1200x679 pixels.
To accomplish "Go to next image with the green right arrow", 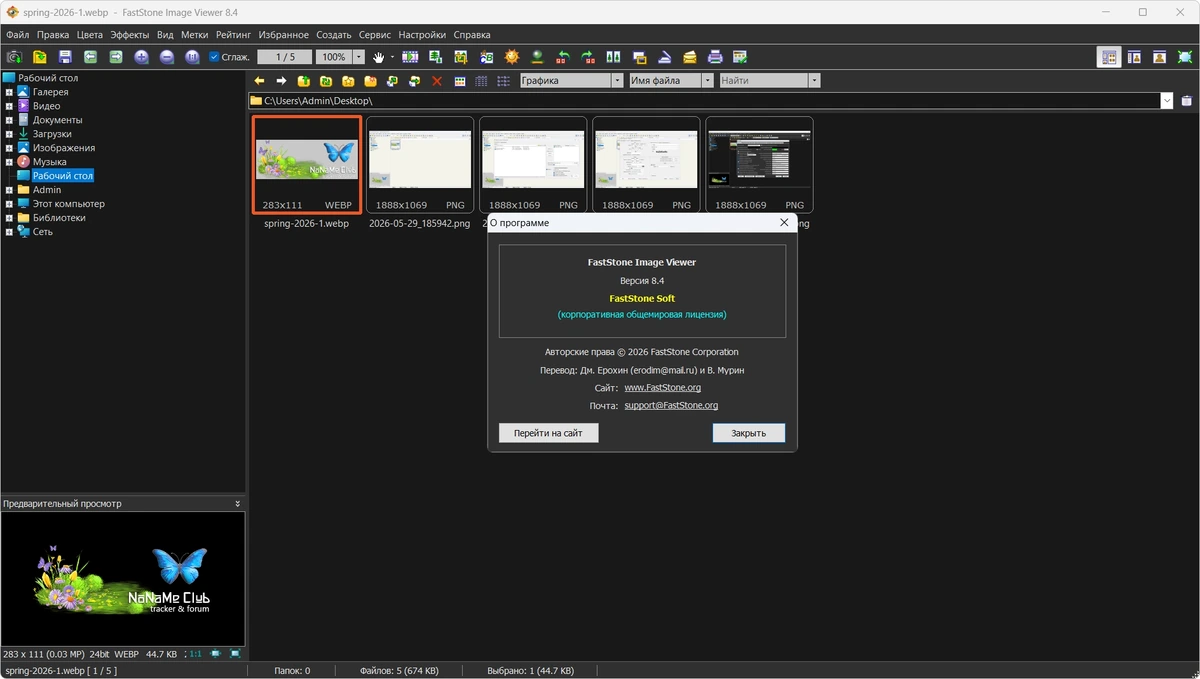I will coord(116,57).
